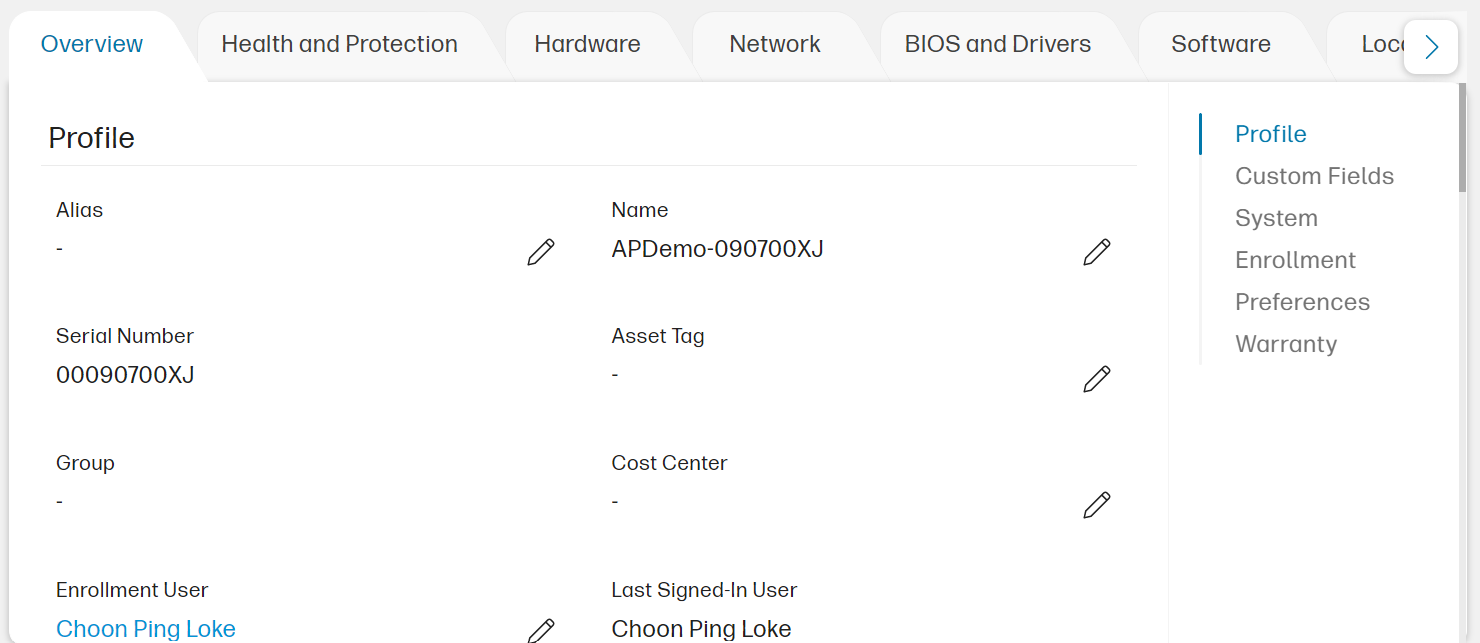Select Profile in side navigation

[x=1270, y=134]
